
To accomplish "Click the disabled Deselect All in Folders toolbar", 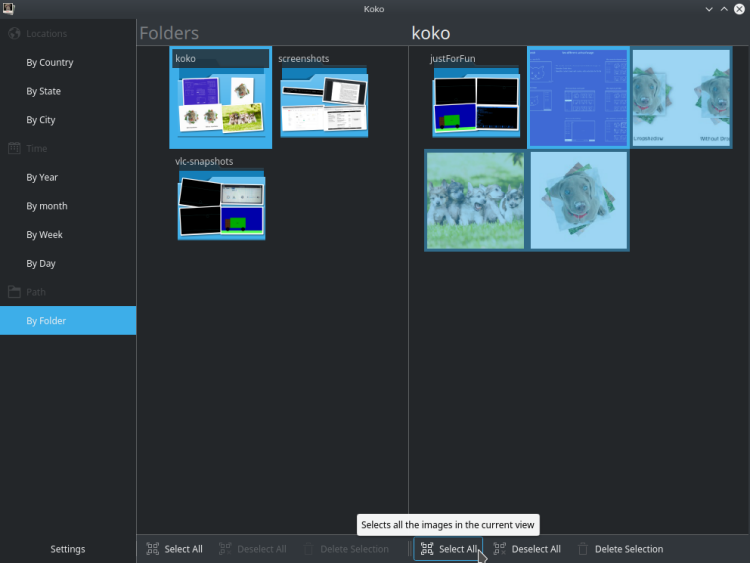I will tap(253, 549).
